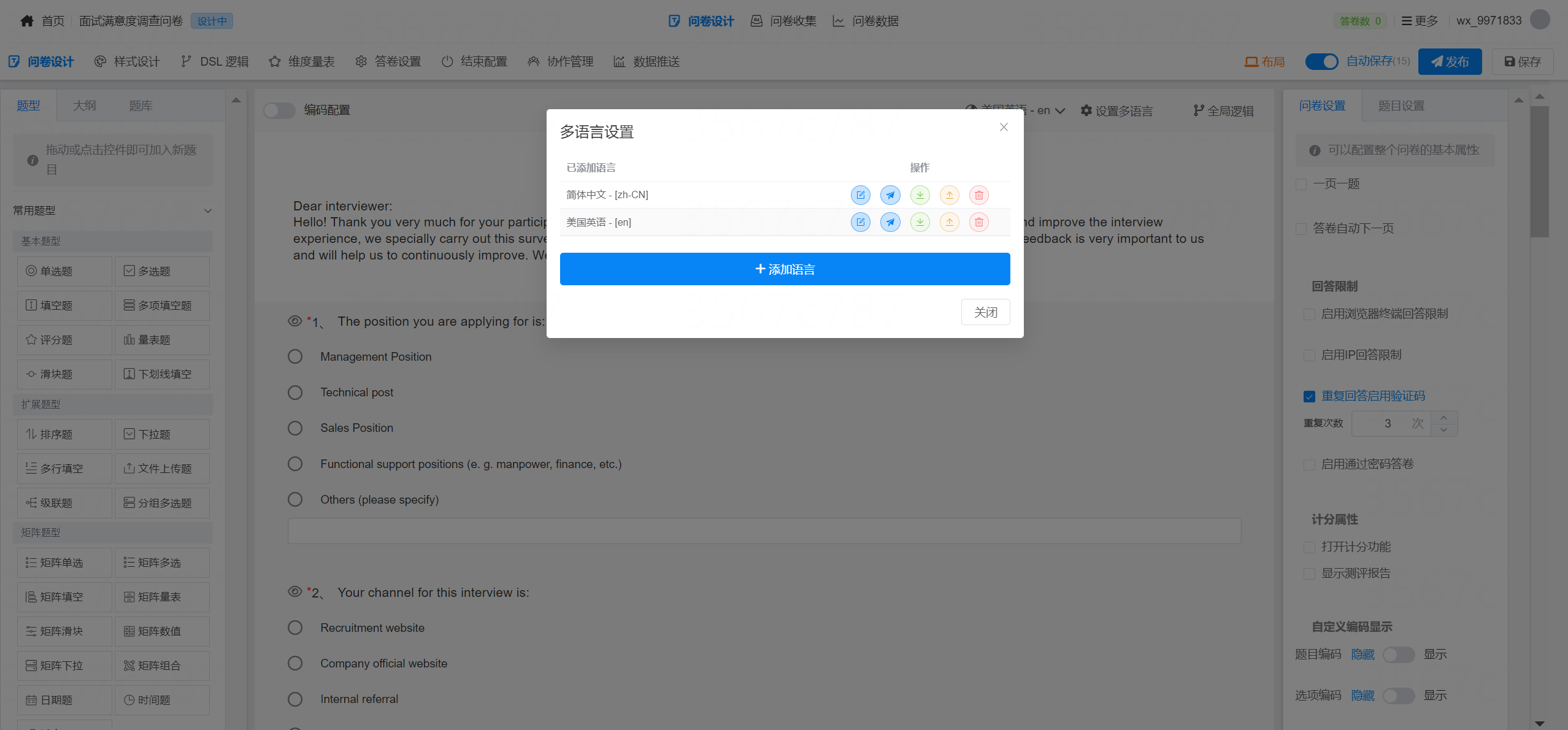
Task: Switch to the 大纲 tab
Action: pyautogui.click(x=85, y=105)
